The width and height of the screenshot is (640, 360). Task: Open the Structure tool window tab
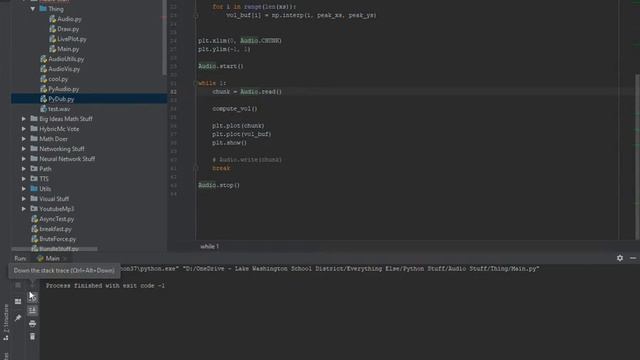click(x=6, y=322)
